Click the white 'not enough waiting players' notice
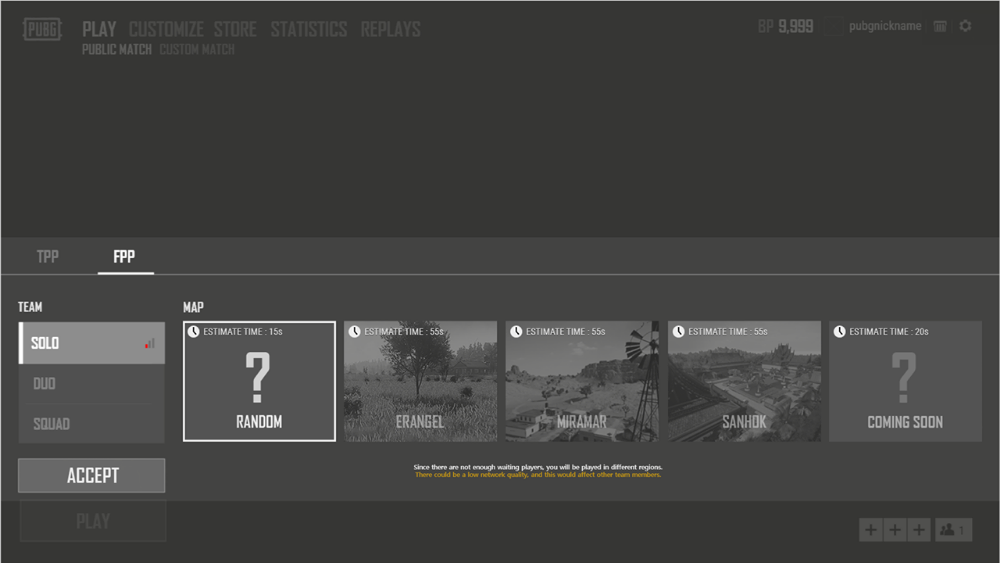Image resolution: width=1000 pixels, height=563 pixels. 538,467
